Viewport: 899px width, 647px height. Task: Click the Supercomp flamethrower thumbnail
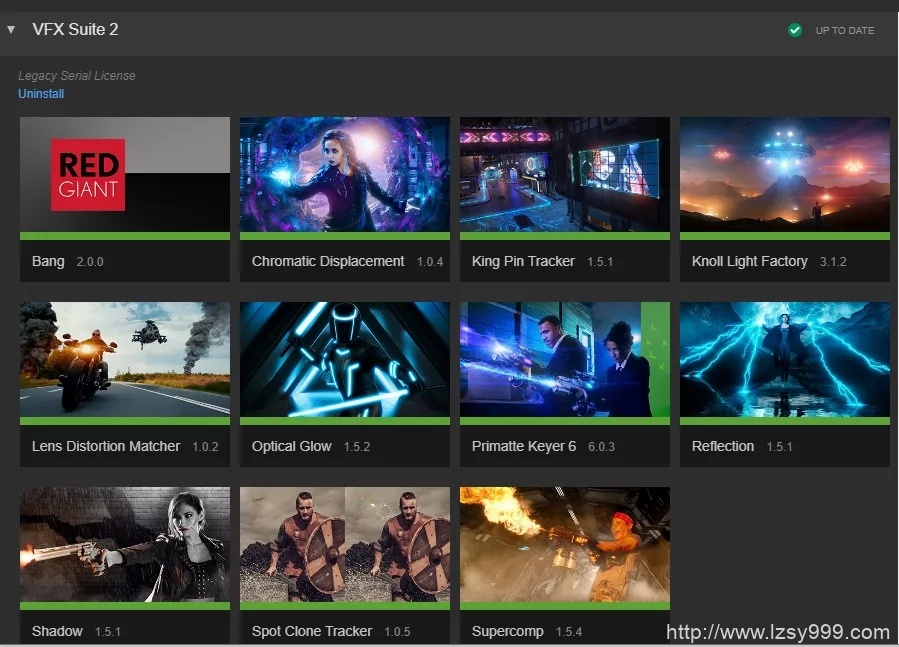point(564,544)
